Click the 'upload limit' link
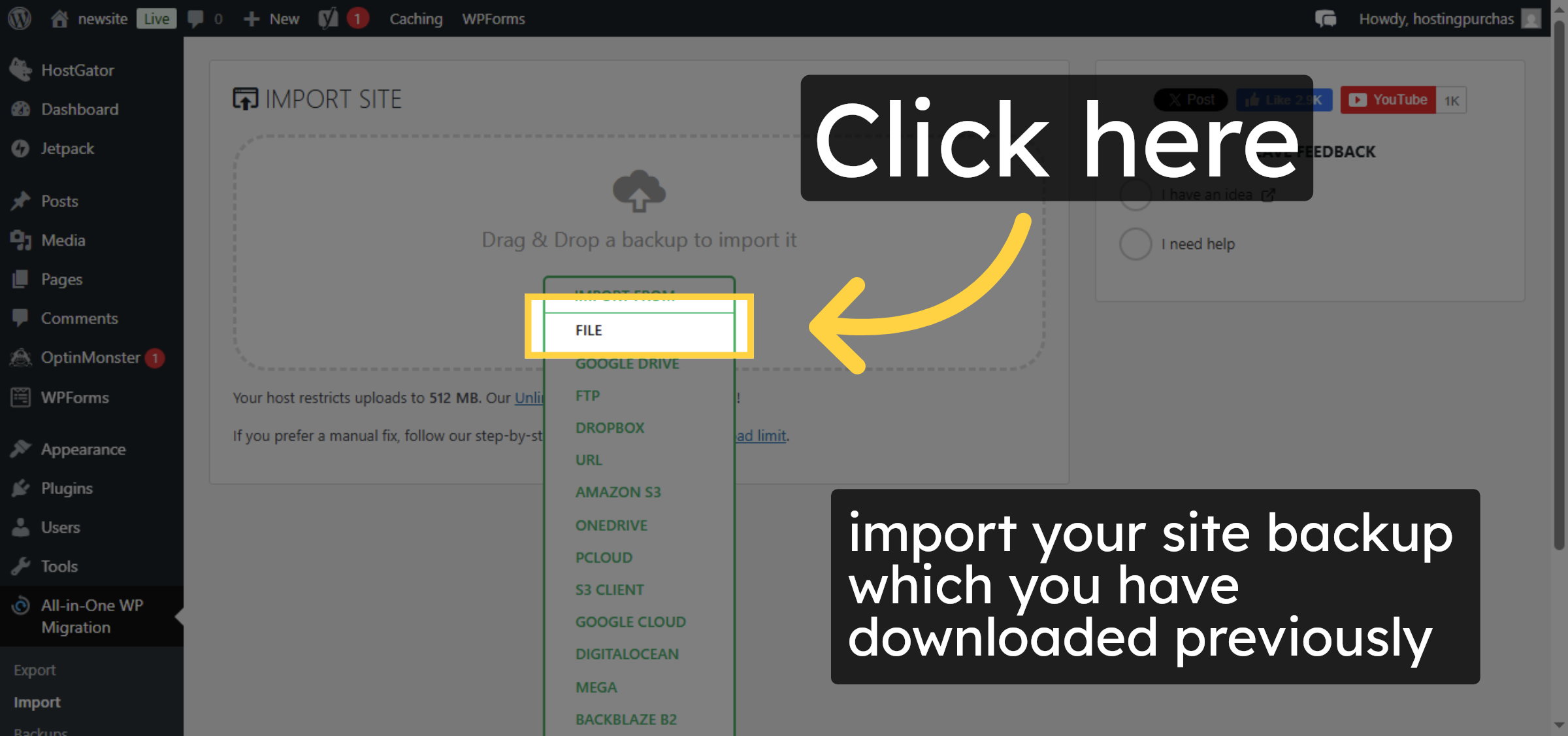The width and height of the screenshot is (1568, 736). [761, 435]
